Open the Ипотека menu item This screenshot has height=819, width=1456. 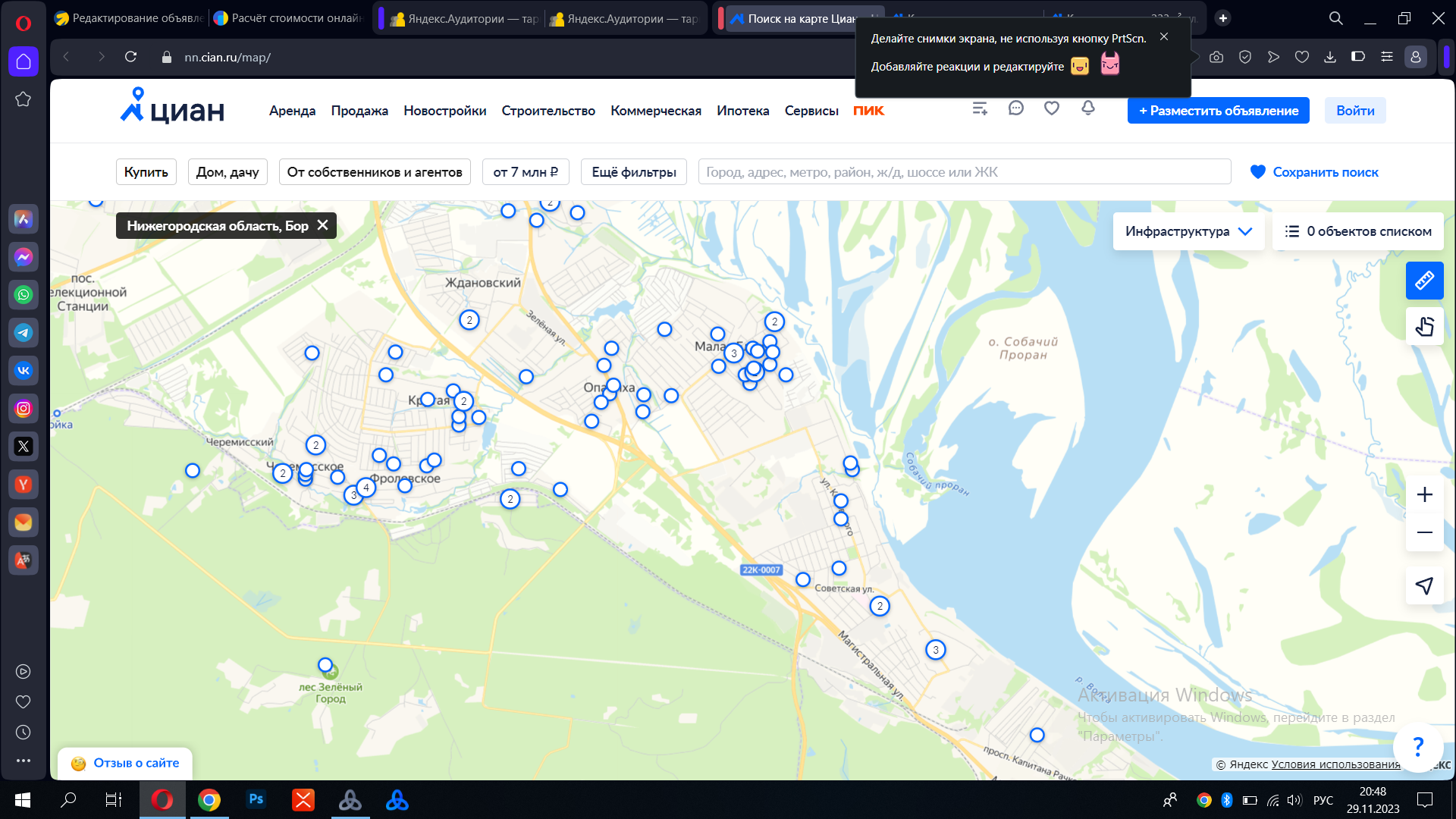[742, 111]
